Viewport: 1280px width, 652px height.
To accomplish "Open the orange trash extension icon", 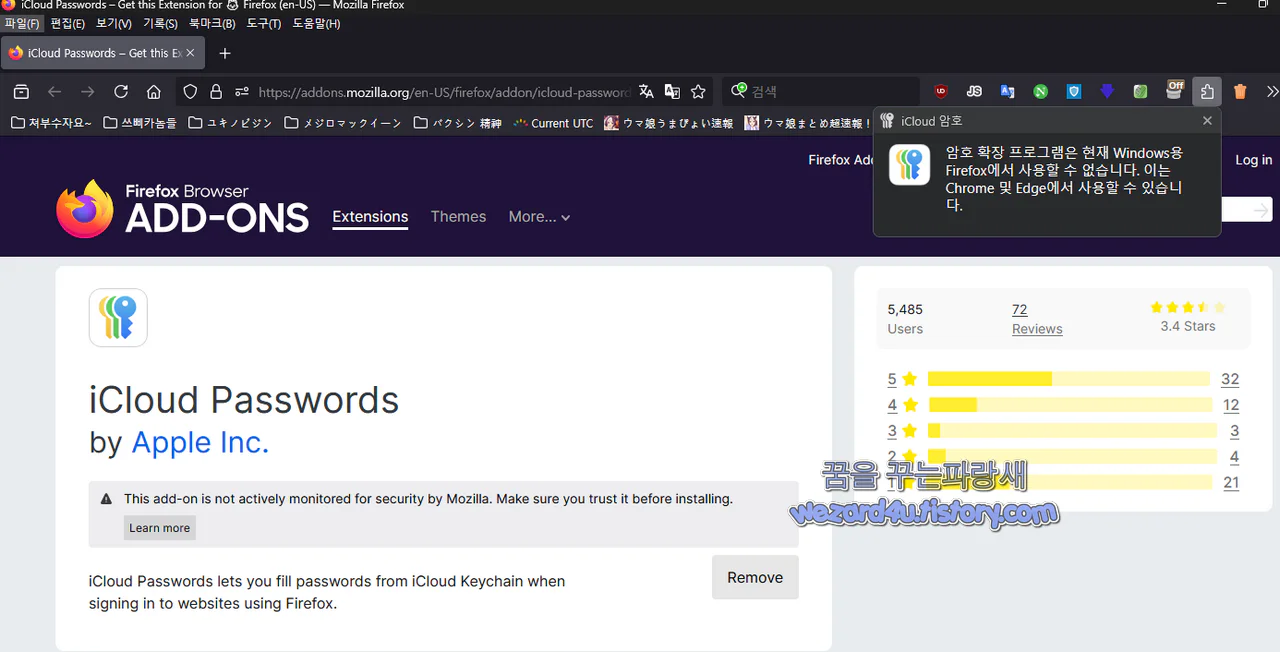I will (x=1240, y=92).
